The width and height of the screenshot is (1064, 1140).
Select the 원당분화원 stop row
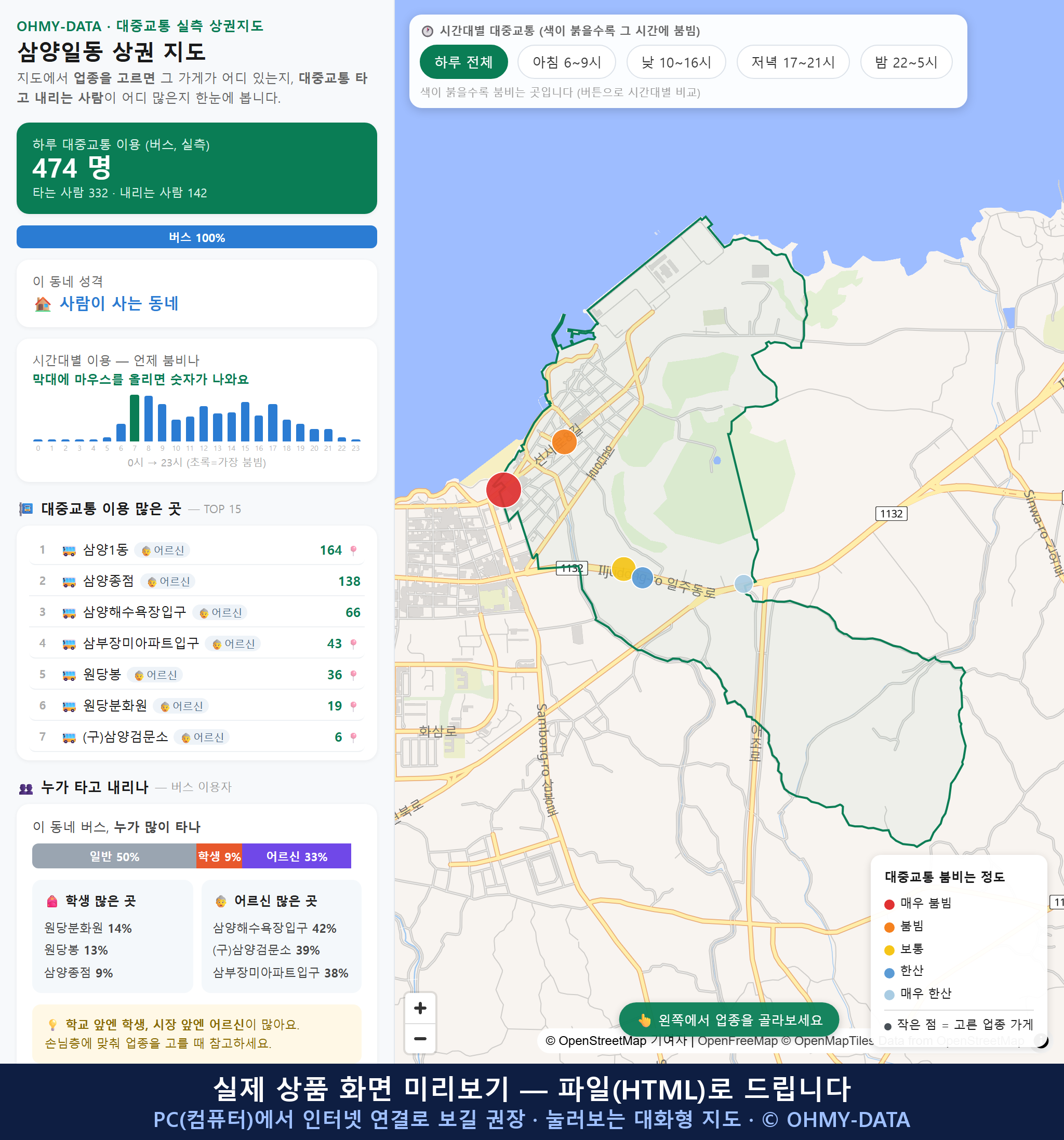197,706
